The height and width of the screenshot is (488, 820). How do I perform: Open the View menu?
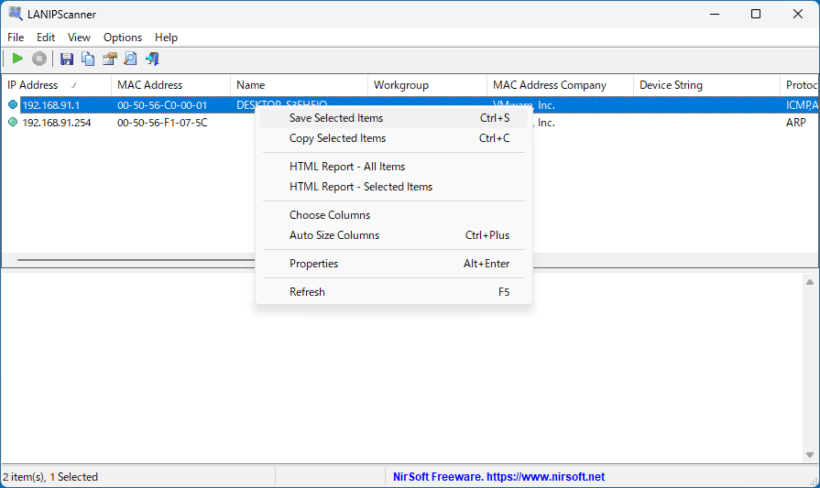tap(79, 38)
